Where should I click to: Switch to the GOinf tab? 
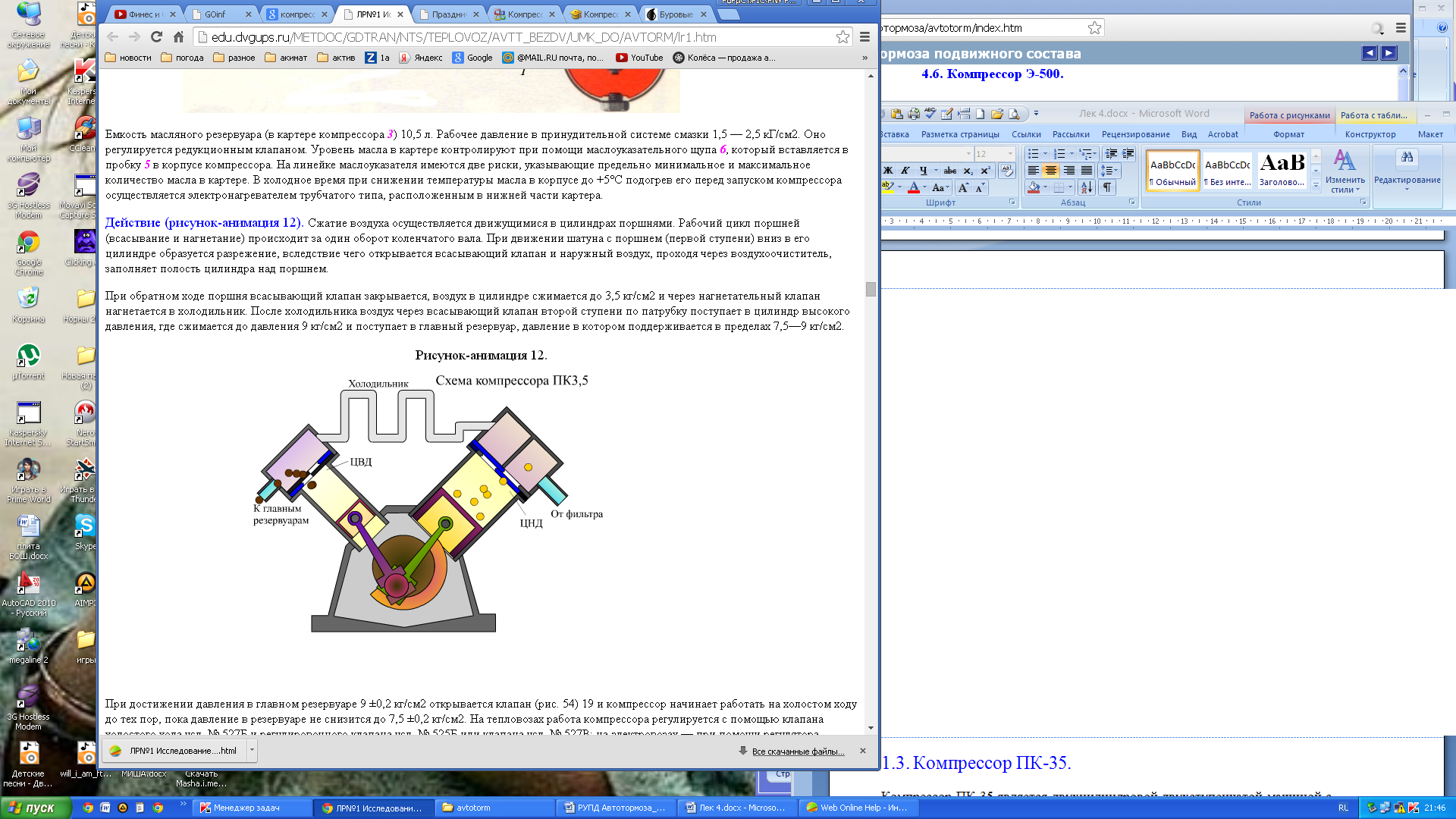(x=220, y=14)
